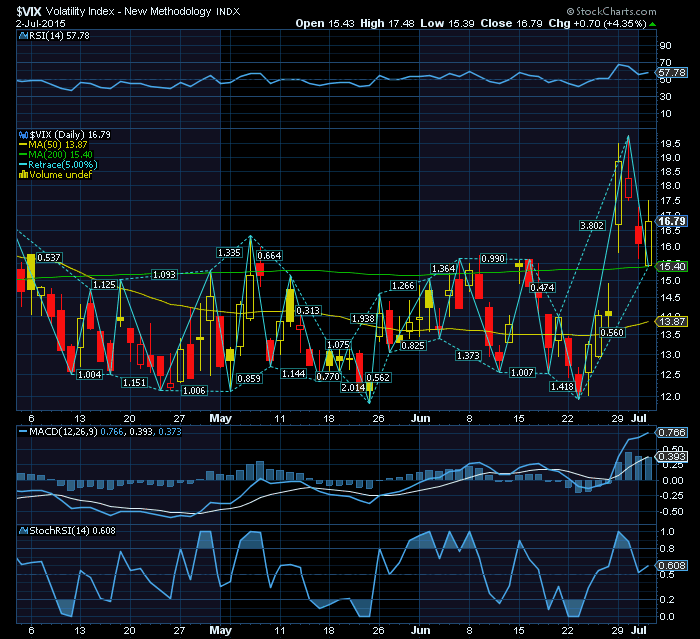Click the MA(50) yellow line swatch

pos(23,145)
